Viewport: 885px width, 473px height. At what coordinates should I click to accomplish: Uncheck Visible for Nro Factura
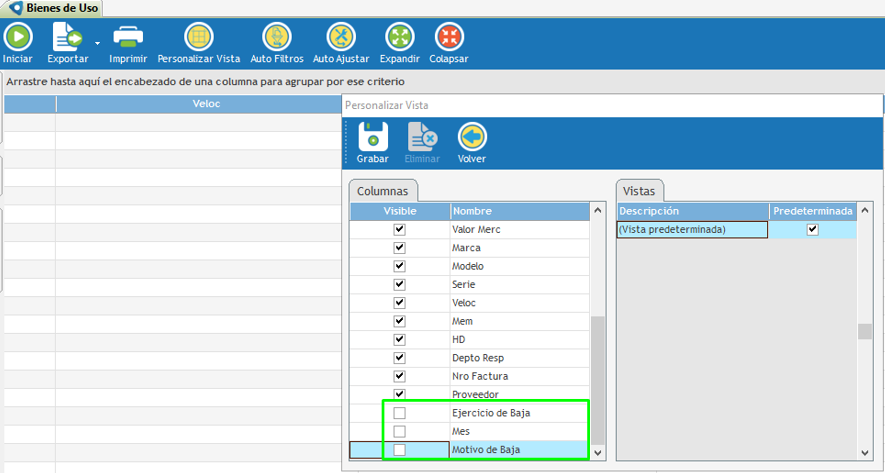click(400, 376)
